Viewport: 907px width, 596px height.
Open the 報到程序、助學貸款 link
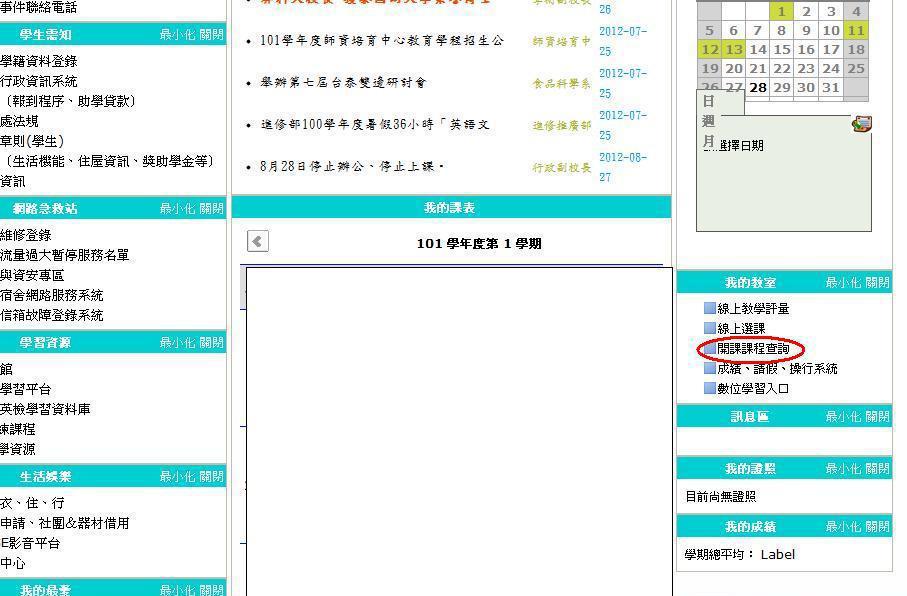pos(71,101)
